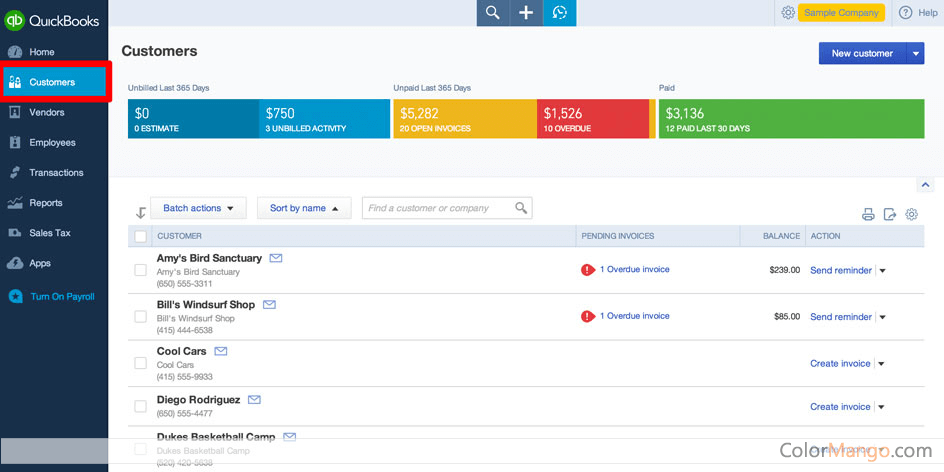944x472 pixels.
Task: Click the email icon beside Amy's Bird Sanctuary
Action: (x=276, y=258)
